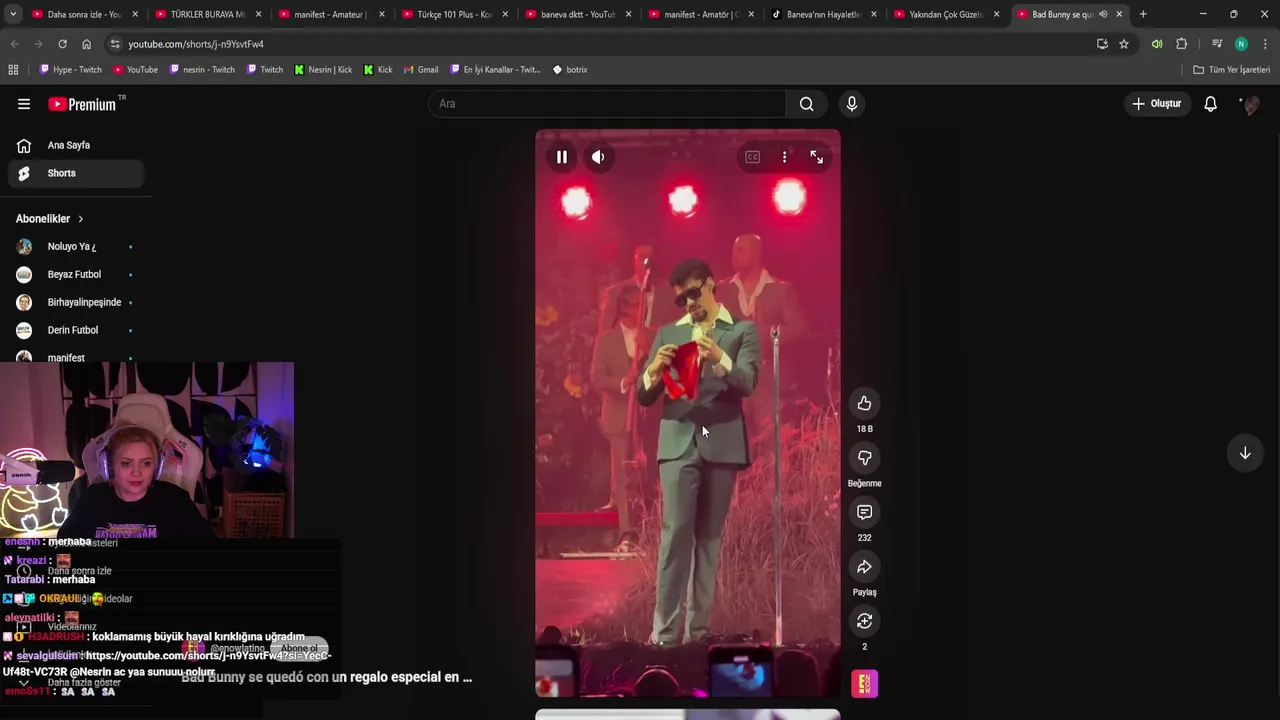Open YouTube notifications bell
1280x720 pixels.
pos(1210,104)
